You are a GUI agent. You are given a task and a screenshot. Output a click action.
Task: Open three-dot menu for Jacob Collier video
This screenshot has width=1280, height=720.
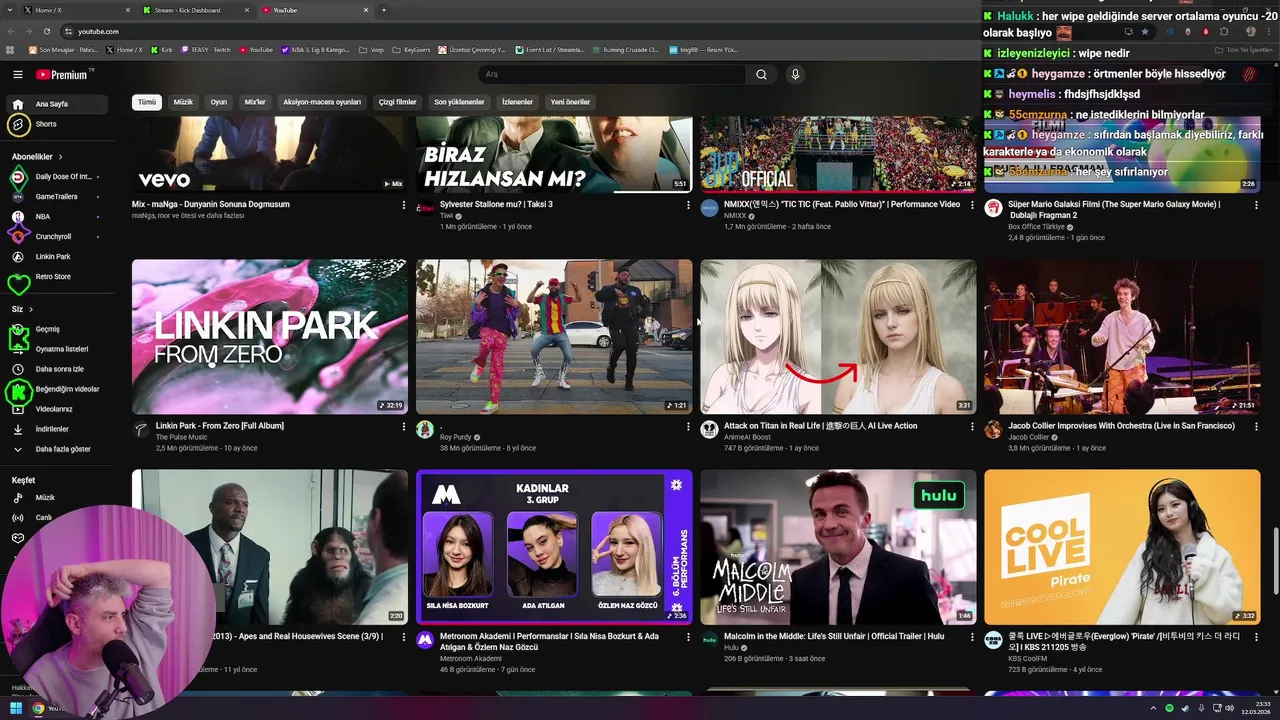pyautogui.click(x=1256, y=427)
